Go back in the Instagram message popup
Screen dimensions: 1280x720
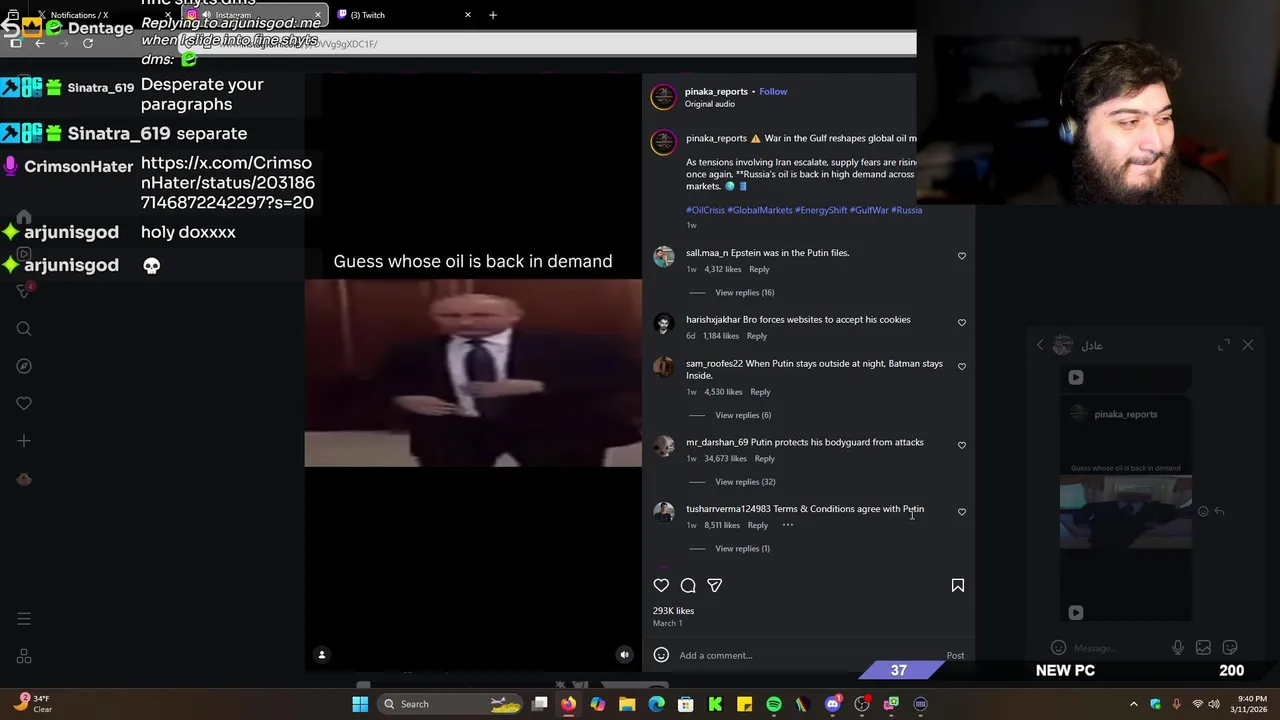(x=1040, y=345)
